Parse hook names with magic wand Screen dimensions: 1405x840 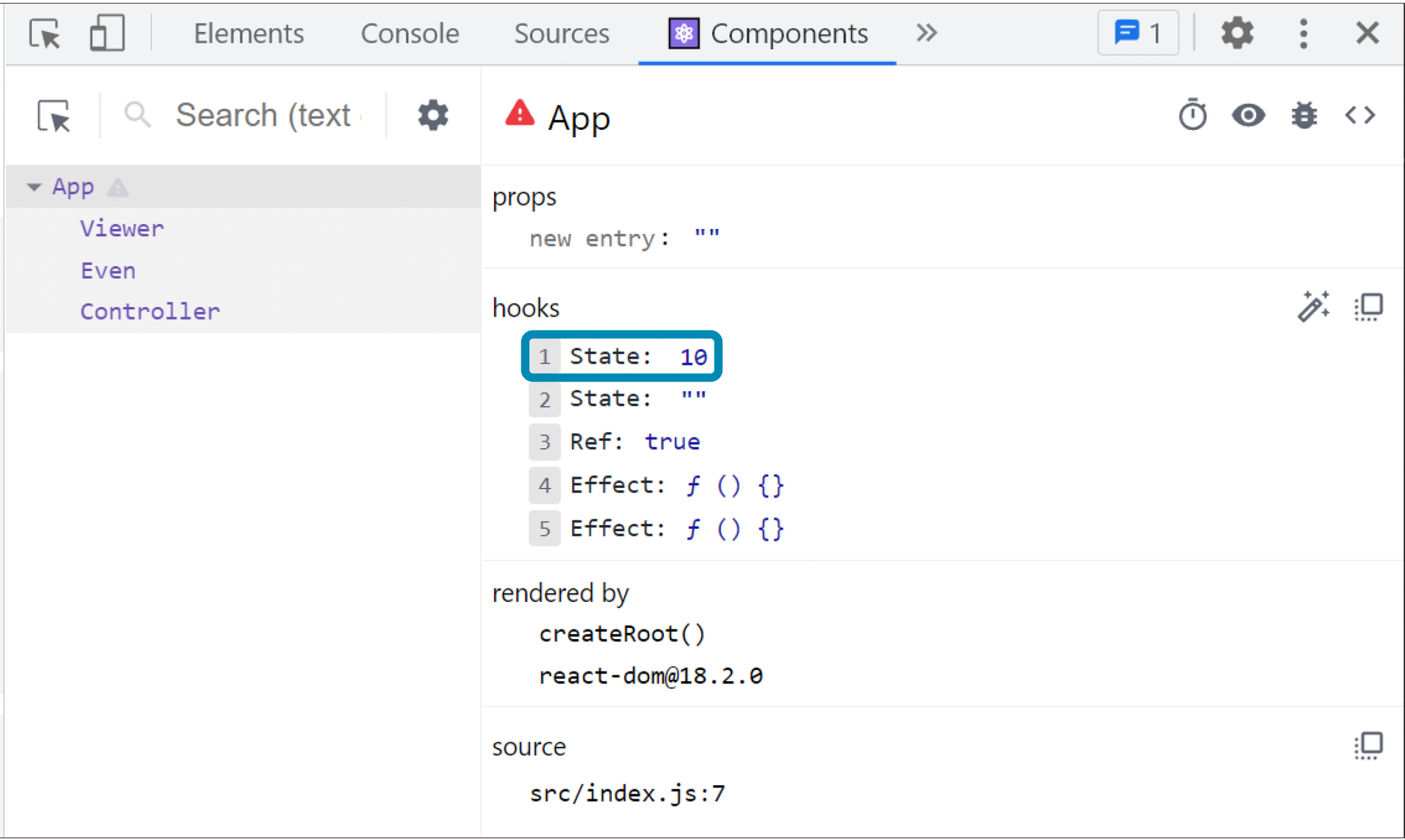click(1313, 306)
